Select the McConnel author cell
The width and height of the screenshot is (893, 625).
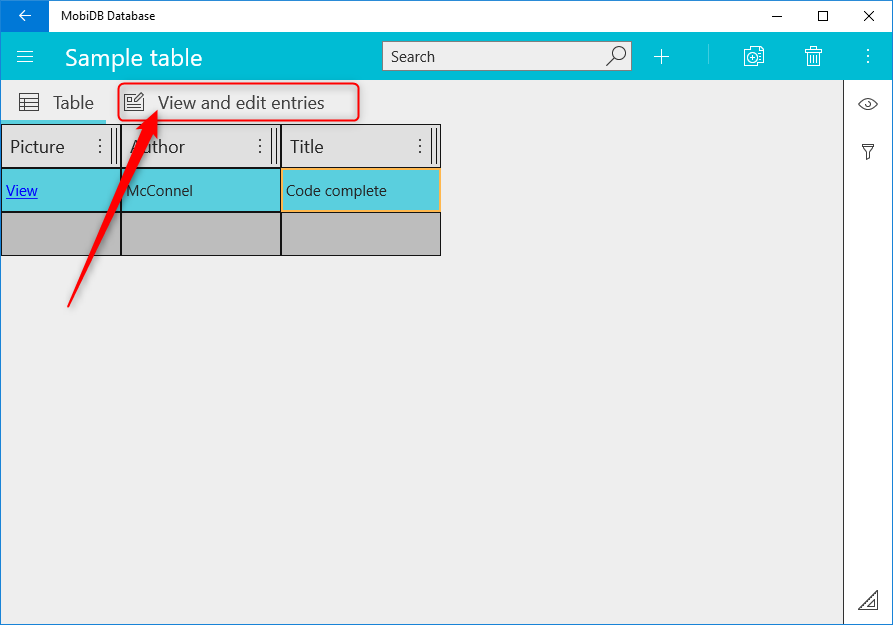[201, 190]
